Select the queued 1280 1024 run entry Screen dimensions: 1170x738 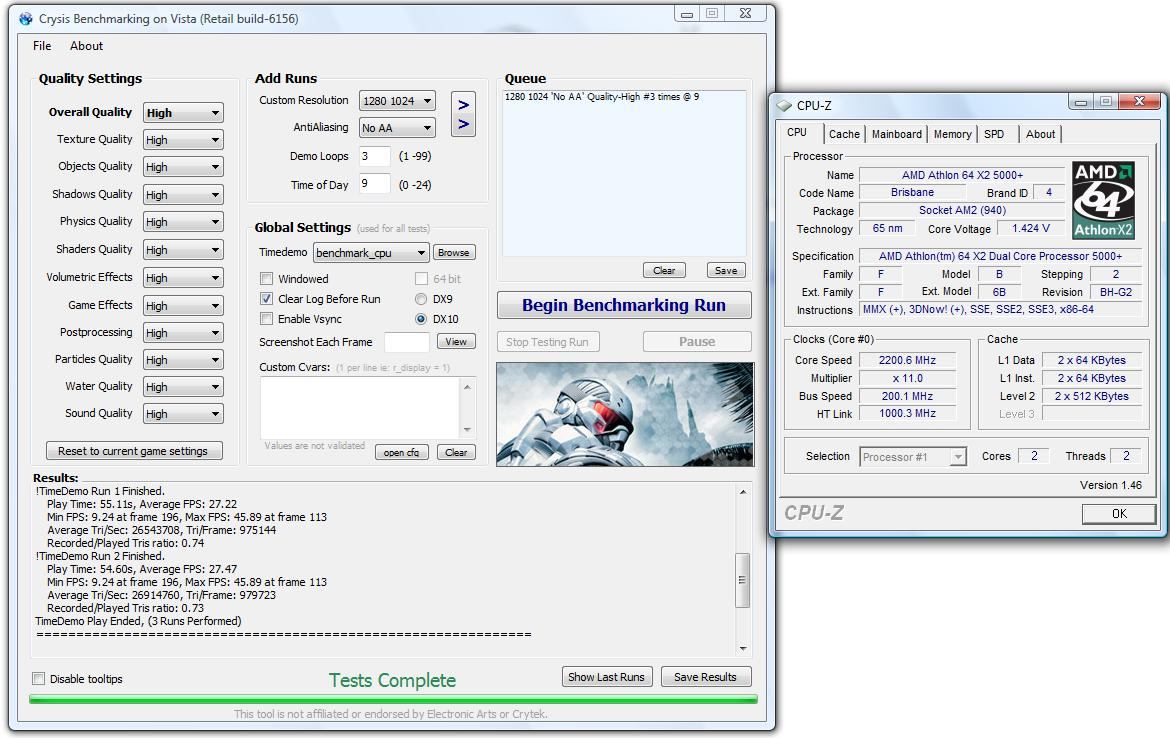[601, 97]
